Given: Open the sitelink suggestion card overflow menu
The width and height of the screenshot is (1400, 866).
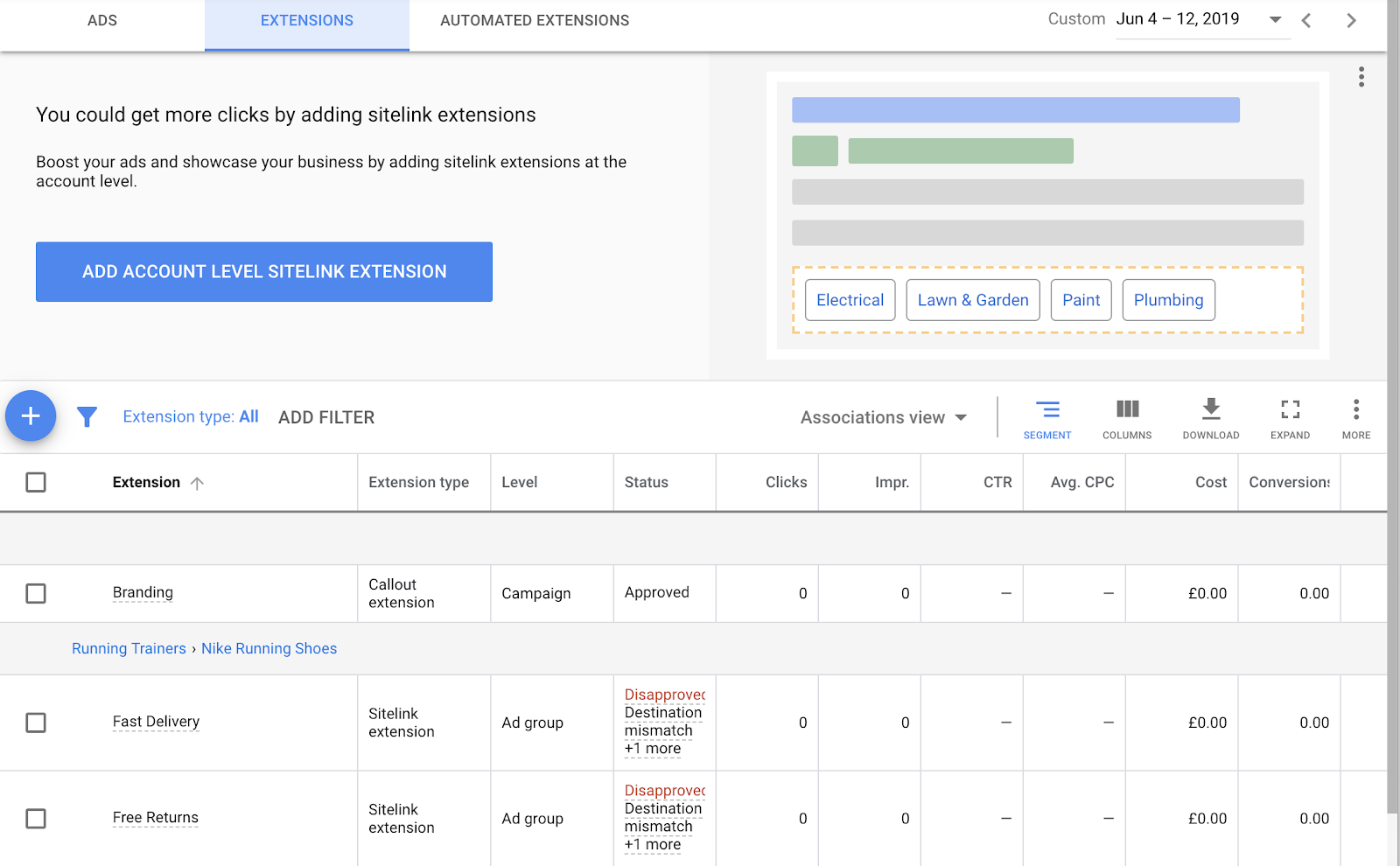Looking at the screenshot, I should tap(1361, 77).
